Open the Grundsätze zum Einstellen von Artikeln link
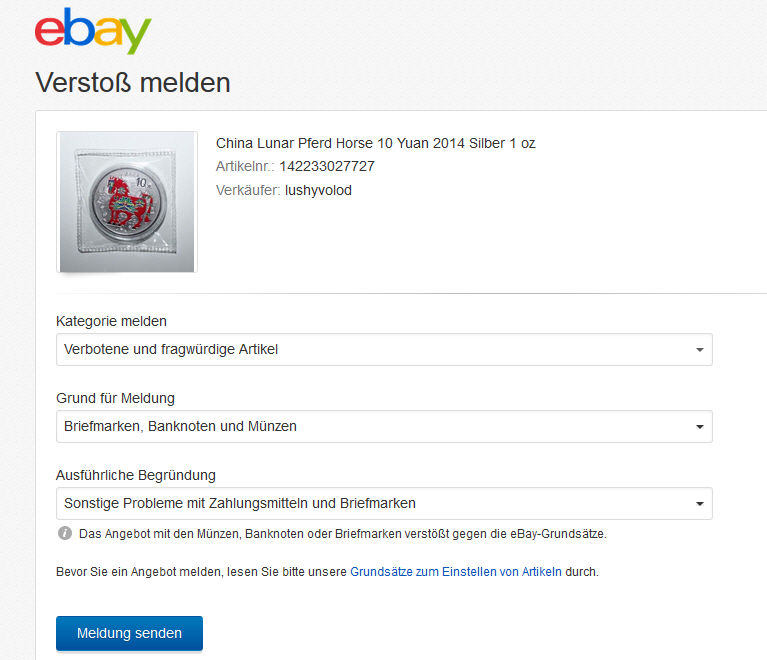The width and height of the screenshot is (767, 660). 455,572
